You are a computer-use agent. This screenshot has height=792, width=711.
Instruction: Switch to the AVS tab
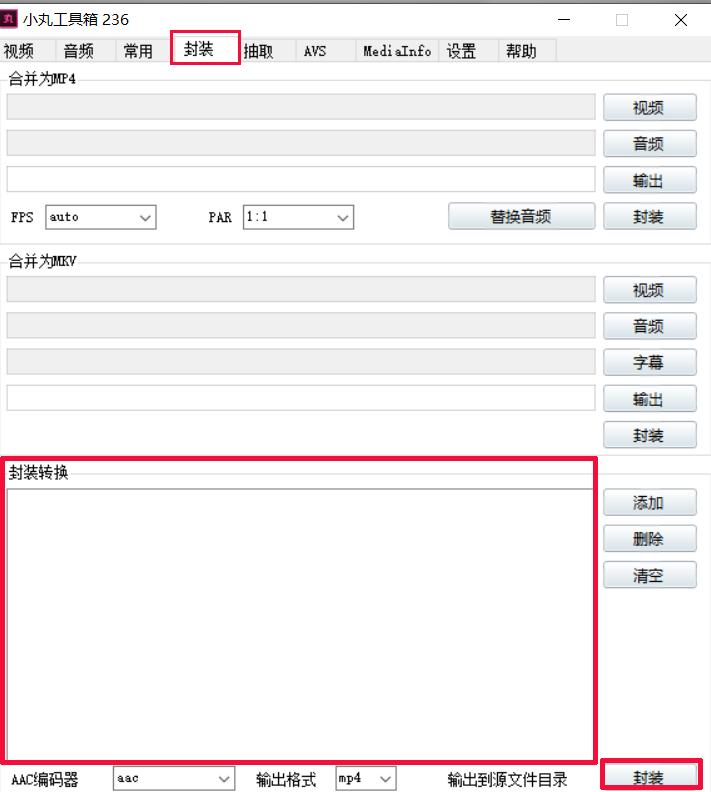pyautogui.click(x=325, y=51)
